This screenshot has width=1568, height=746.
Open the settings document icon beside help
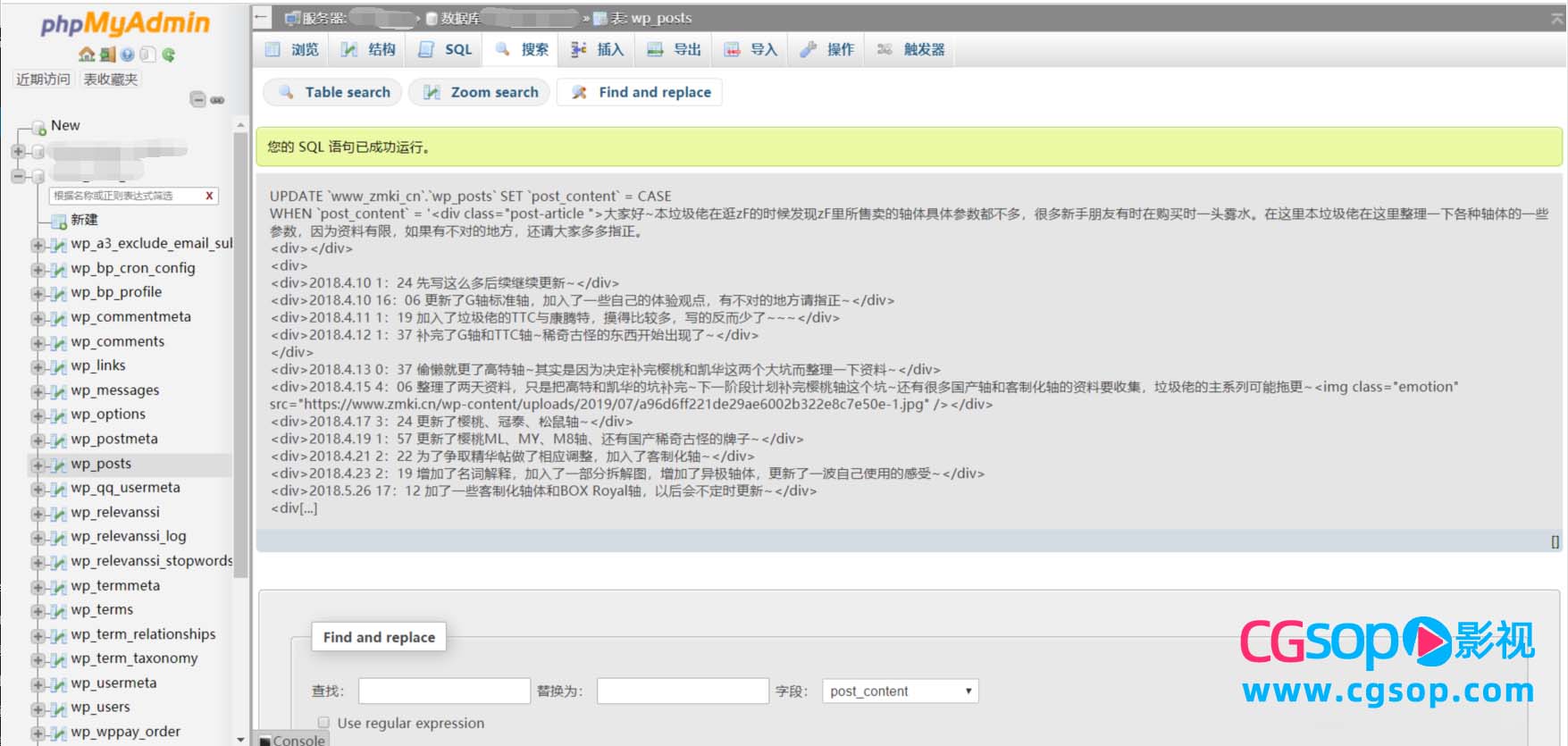click(x=147, y=54)
